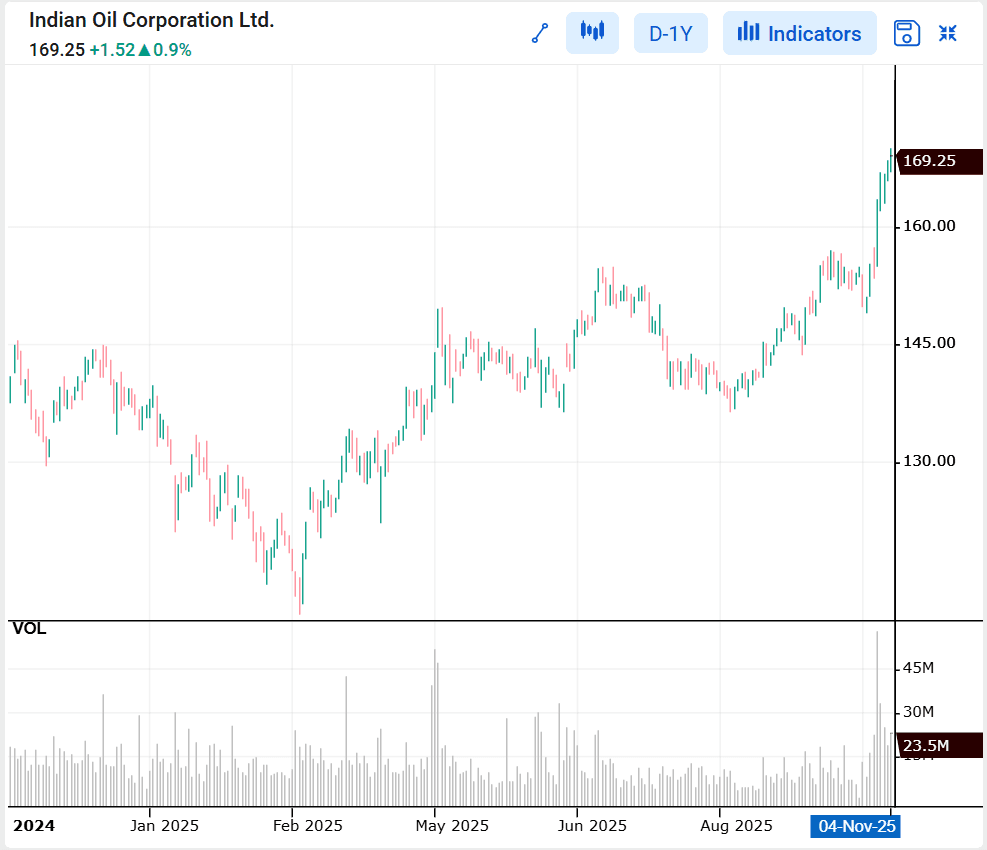Image resolution: width=987 pixels, height=850 pixels.
Task: Select the line drawing tool icon
Action: tap(540, 33)
